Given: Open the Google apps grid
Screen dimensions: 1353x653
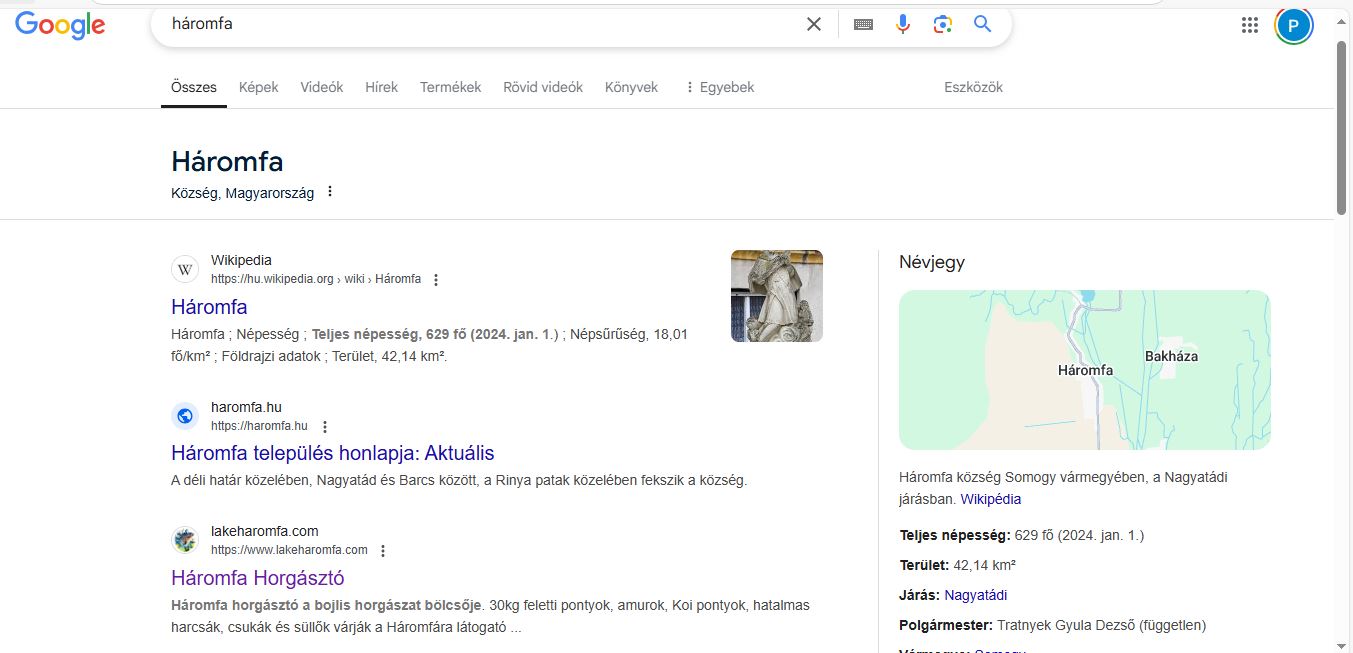Looking at the screenshot, I should [x=1249, y=25].
